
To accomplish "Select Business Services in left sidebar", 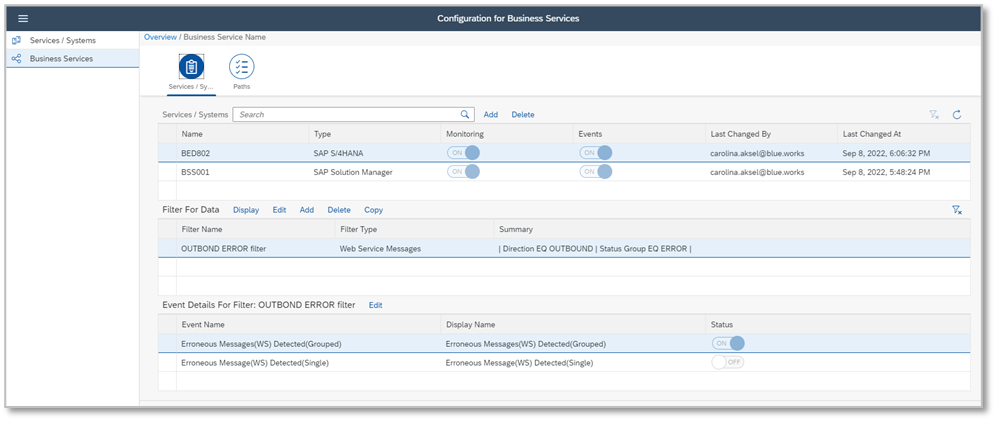I will (x=61, y=59).
